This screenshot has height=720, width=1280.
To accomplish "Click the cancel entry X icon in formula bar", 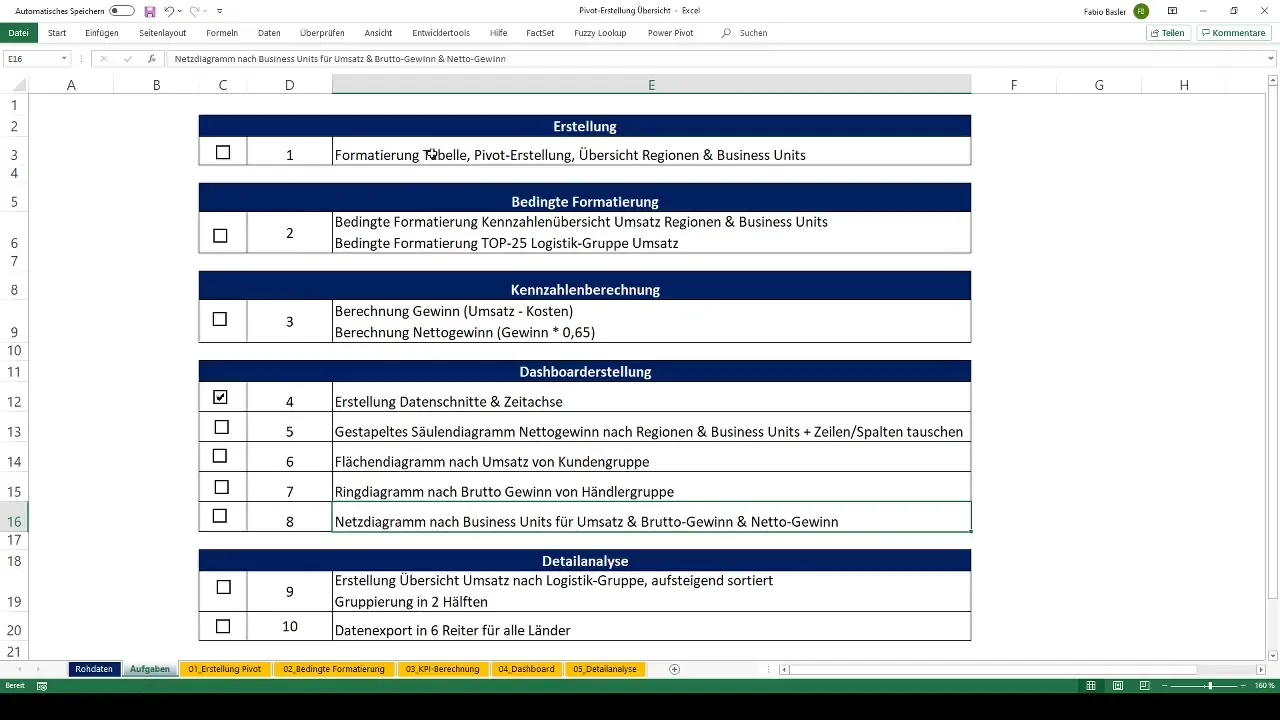I will (x=103, y=59).
